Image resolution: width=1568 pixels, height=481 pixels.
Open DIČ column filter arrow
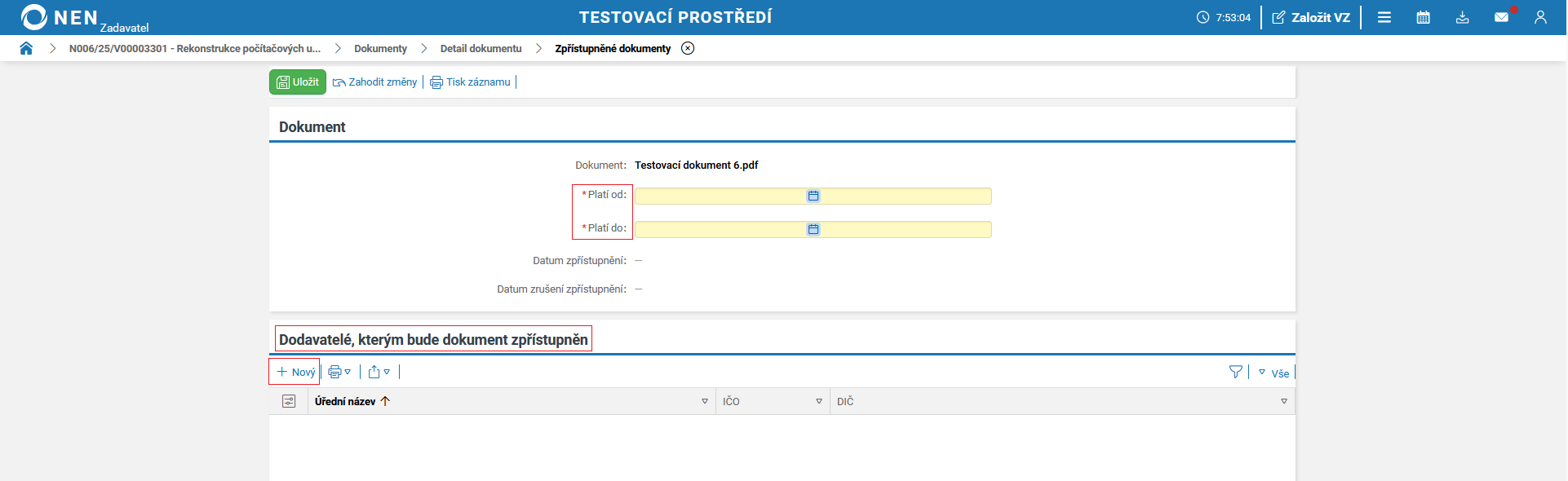(x=1284, y=401)
